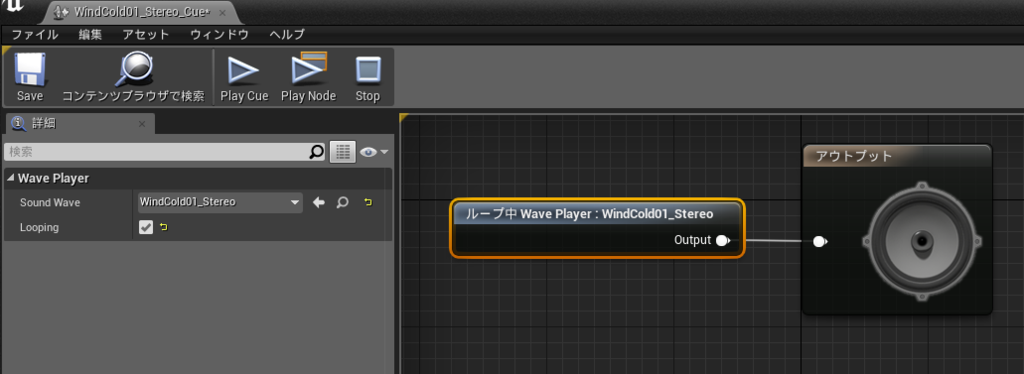The image size is (1024, 374).
Task: Click the details search field
Action: (x=165, y=152)
